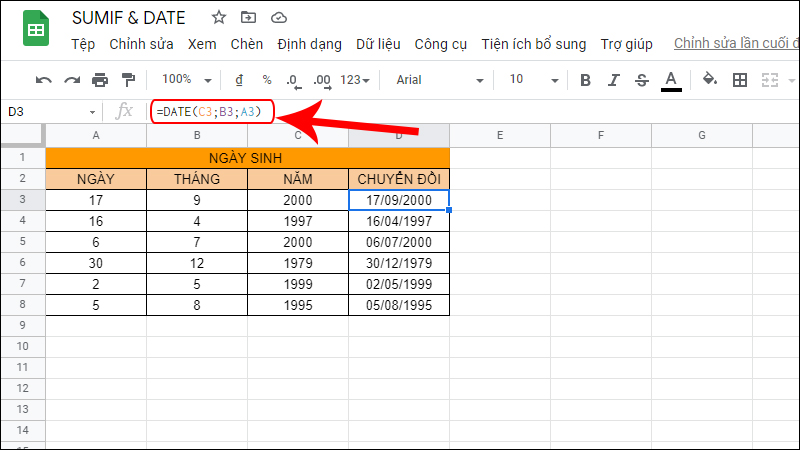Image resolution: width=800 pixels, height=450 pixels.
Task: Print the spreadsheet with printer icon
Action: 100,80
